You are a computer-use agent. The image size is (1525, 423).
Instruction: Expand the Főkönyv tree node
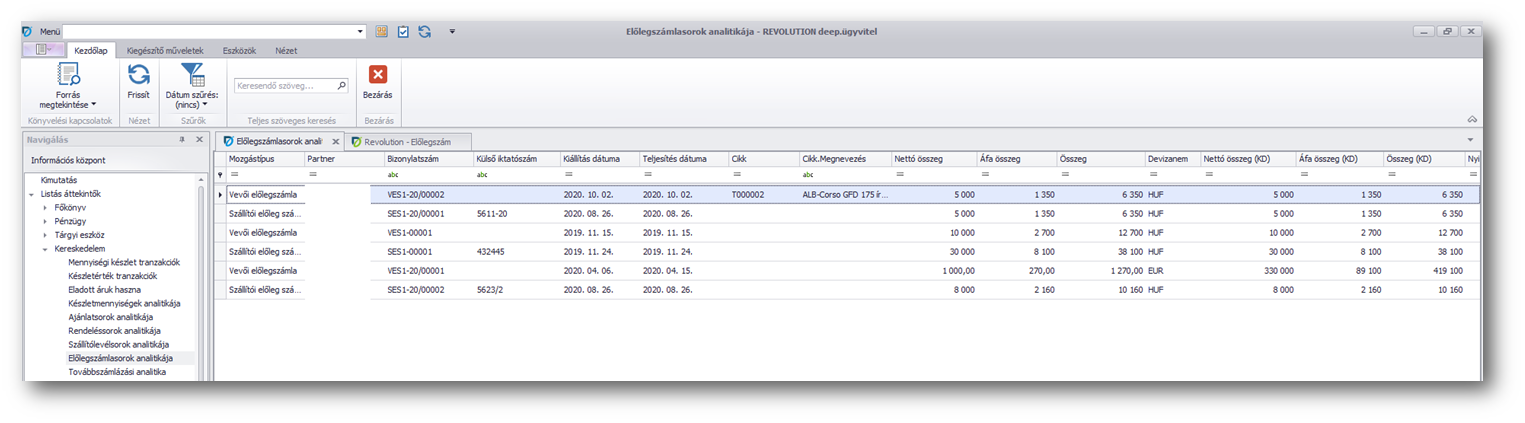[x=45, y=207]
